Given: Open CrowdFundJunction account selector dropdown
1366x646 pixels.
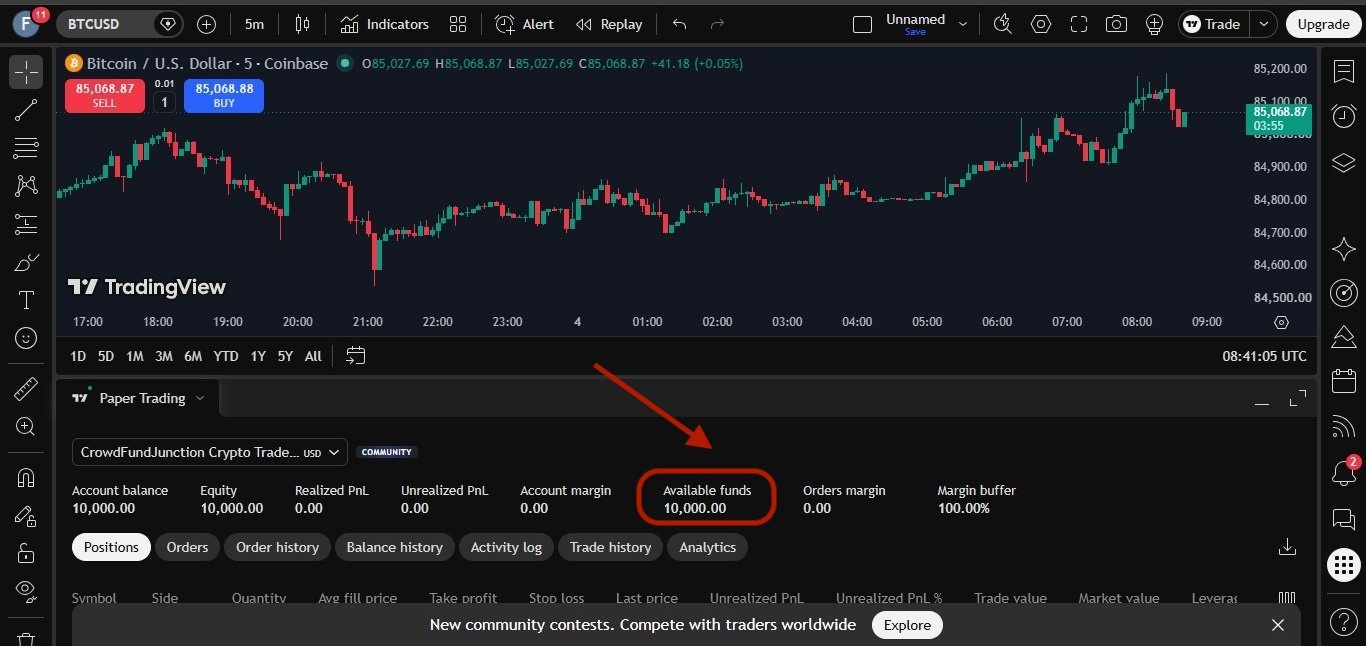Looking at the screenshot, I should coord(210,452).
